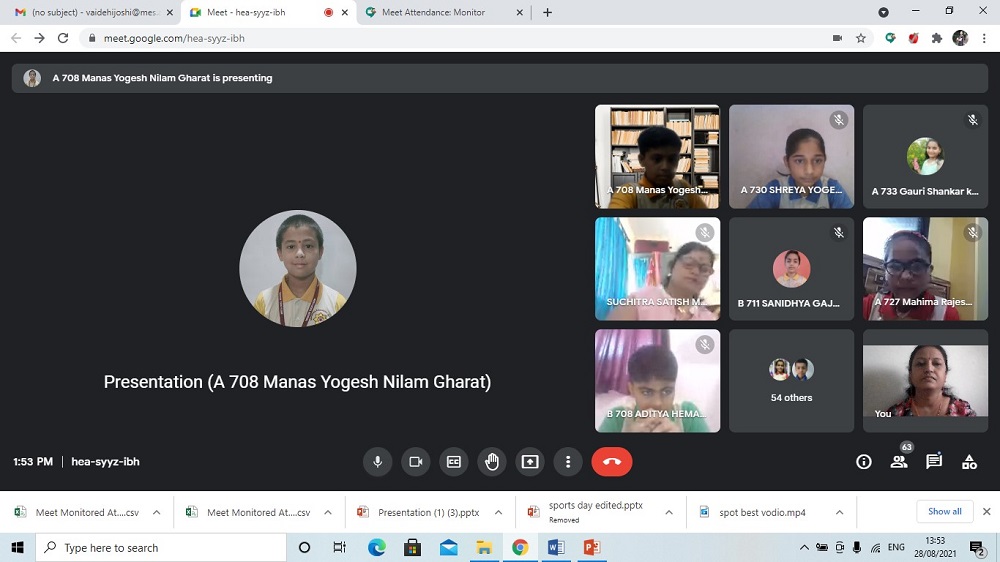The width and height of the screenshot is (1000, 562).
Task: Expand options for Presentation (1) (3).pptx download
Action: [498, 513]
